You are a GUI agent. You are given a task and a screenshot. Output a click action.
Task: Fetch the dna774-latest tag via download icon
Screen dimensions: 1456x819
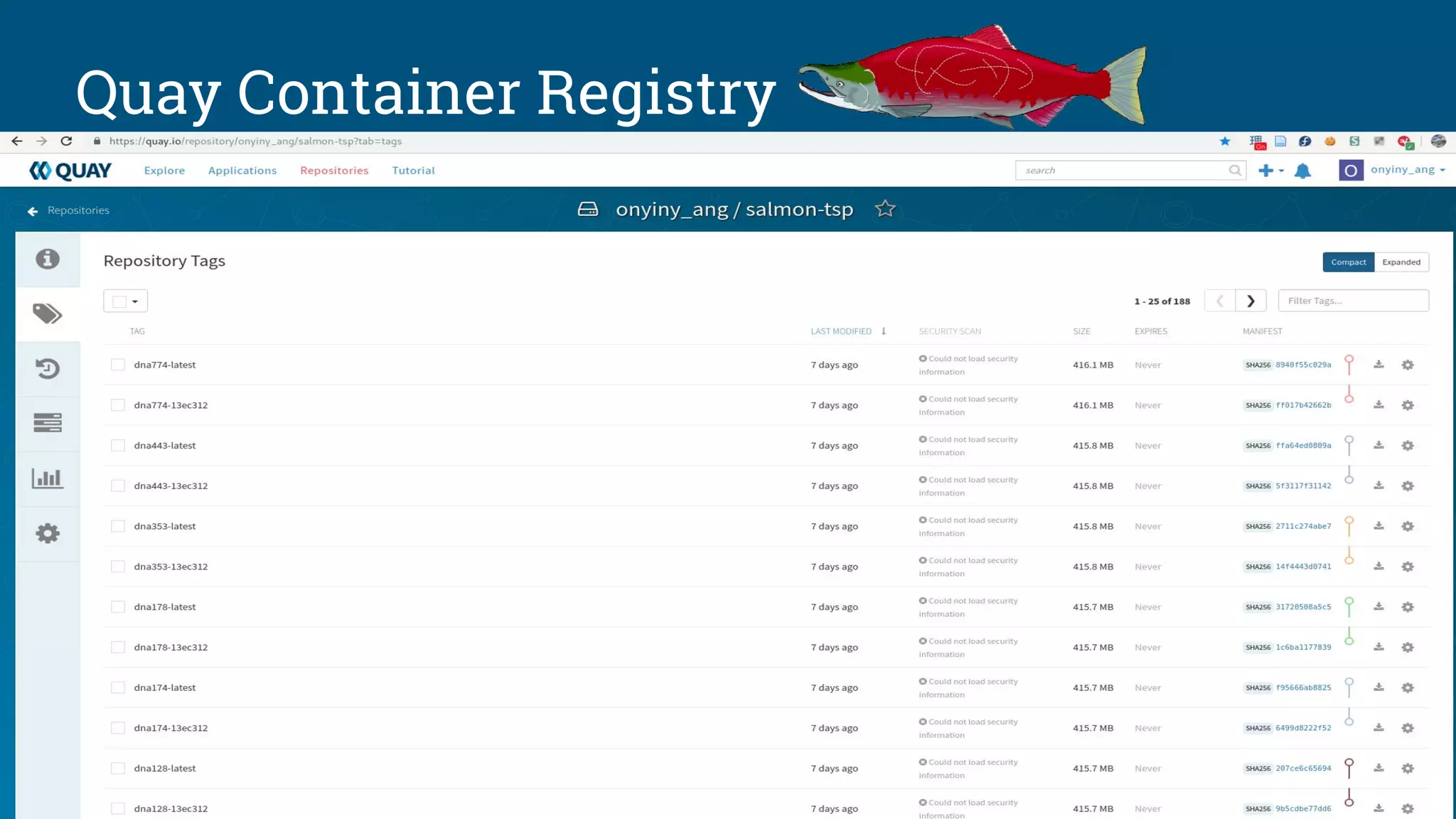(x=1379, y=365)
